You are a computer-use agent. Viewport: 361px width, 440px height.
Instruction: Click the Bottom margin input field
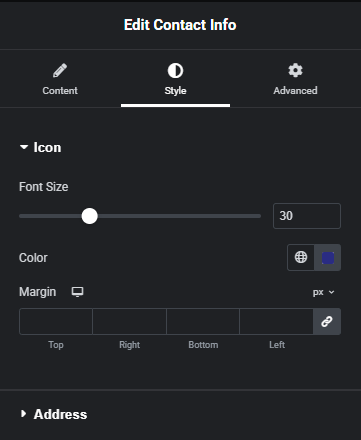tap(203, 321)
